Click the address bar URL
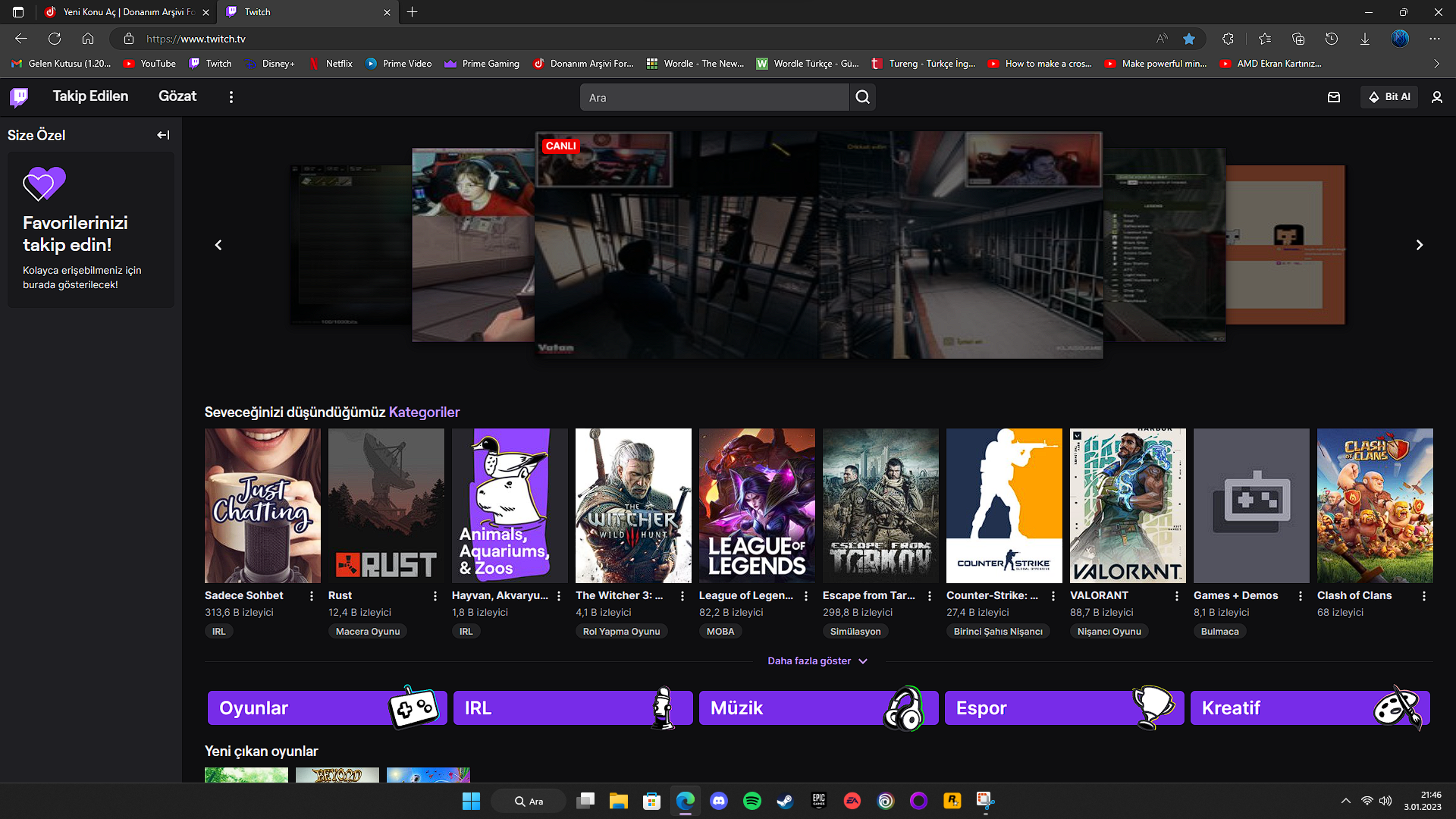Image resolution: width=1456 pixels, height=819 pixels. pos(196,39)
